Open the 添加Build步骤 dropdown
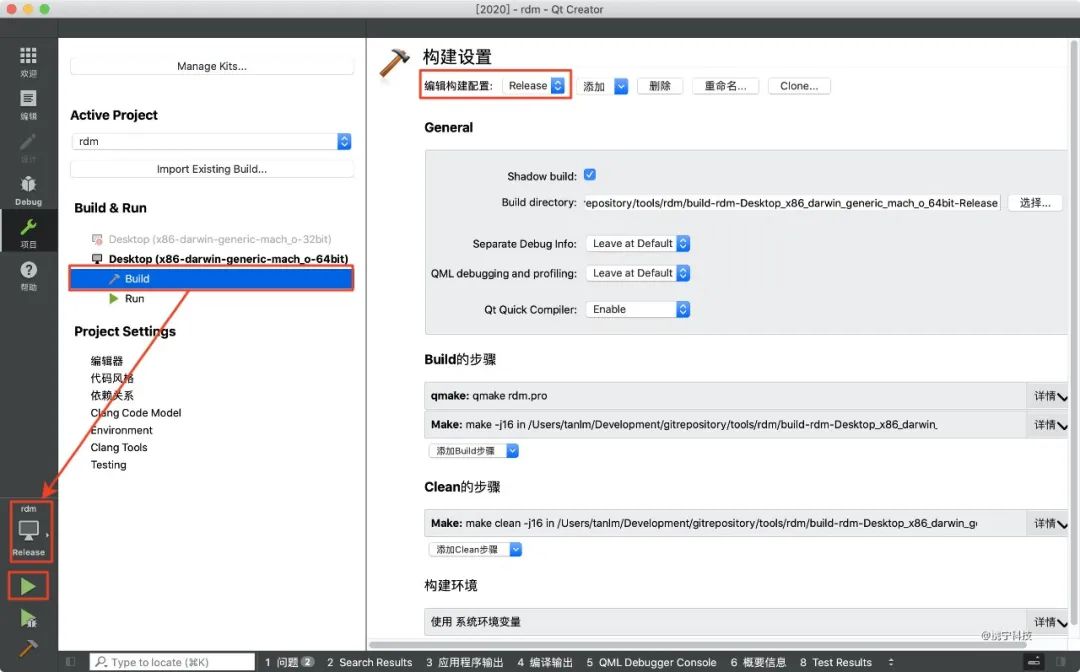The height and width of the screenshot is (672, 1080). pos(474,450)
